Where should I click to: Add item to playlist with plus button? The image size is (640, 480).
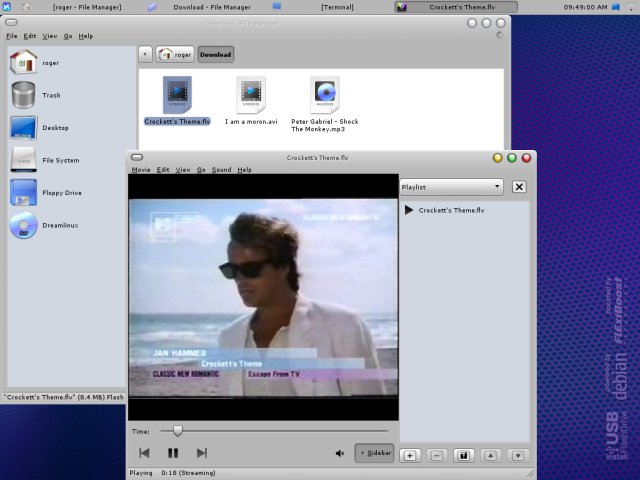(410, 456)
